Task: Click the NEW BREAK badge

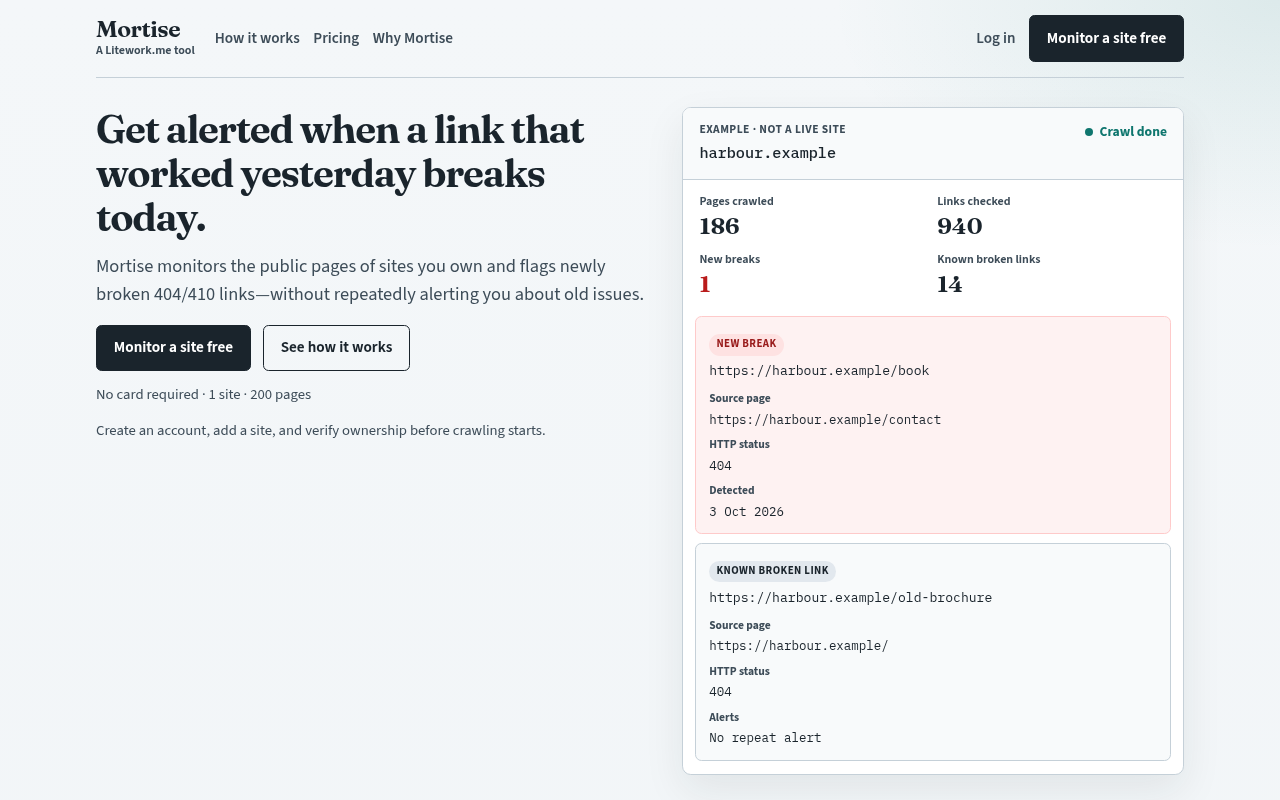Action: 746,344
